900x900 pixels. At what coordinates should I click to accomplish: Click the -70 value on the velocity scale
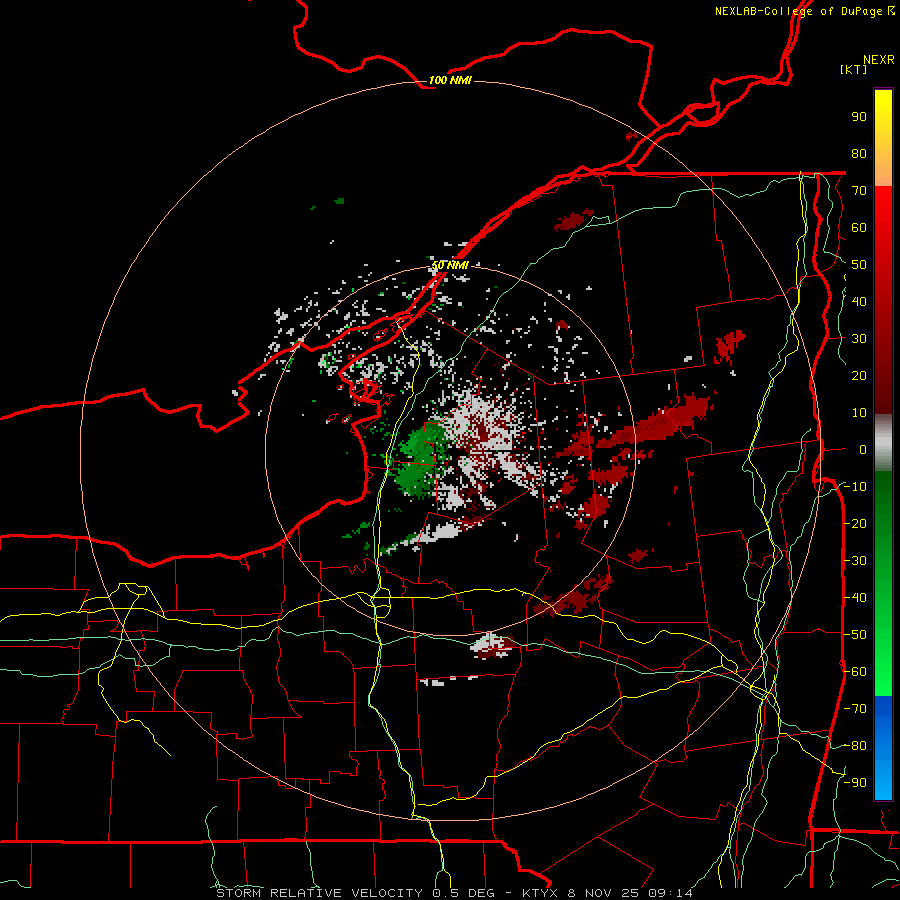[x=855, y=709]
